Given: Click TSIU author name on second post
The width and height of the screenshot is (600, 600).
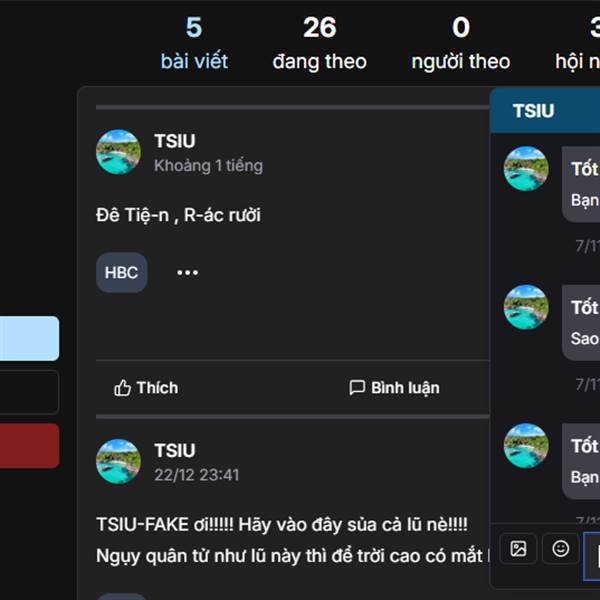Looking at the screenshot, I should pos(175,450).
